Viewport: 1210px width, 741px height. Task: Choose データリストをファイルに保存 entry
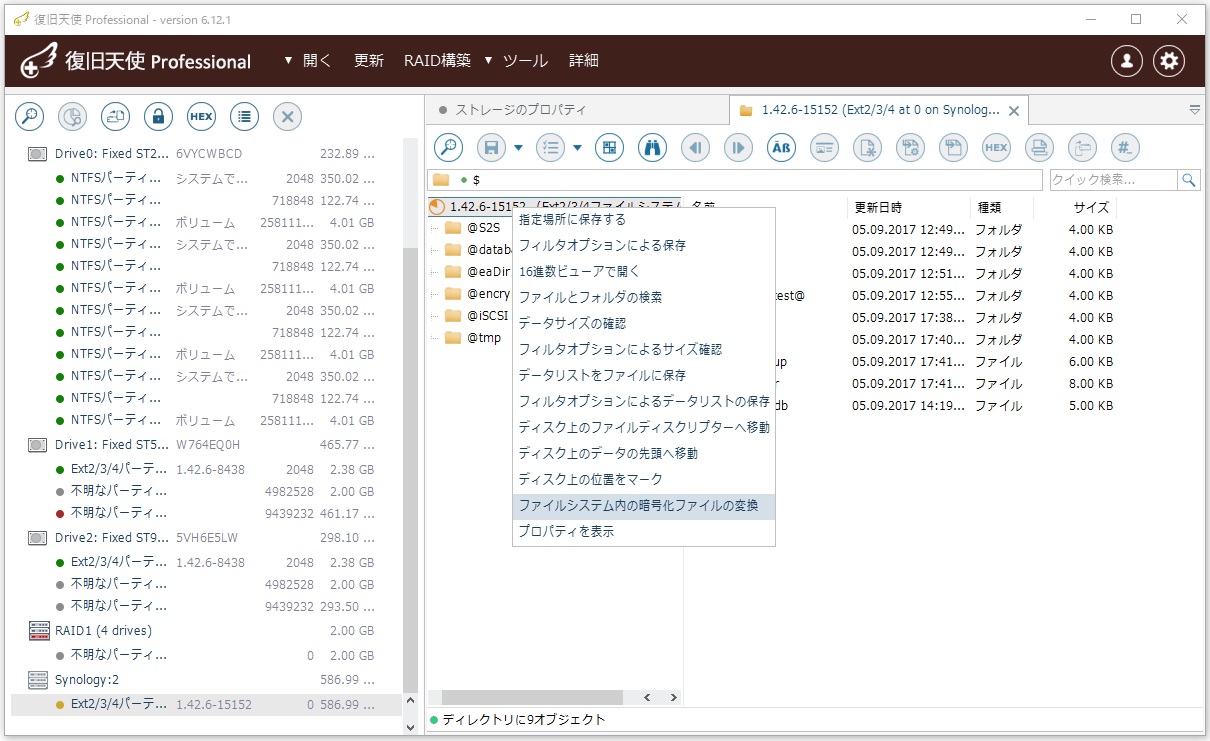(644, 375)
